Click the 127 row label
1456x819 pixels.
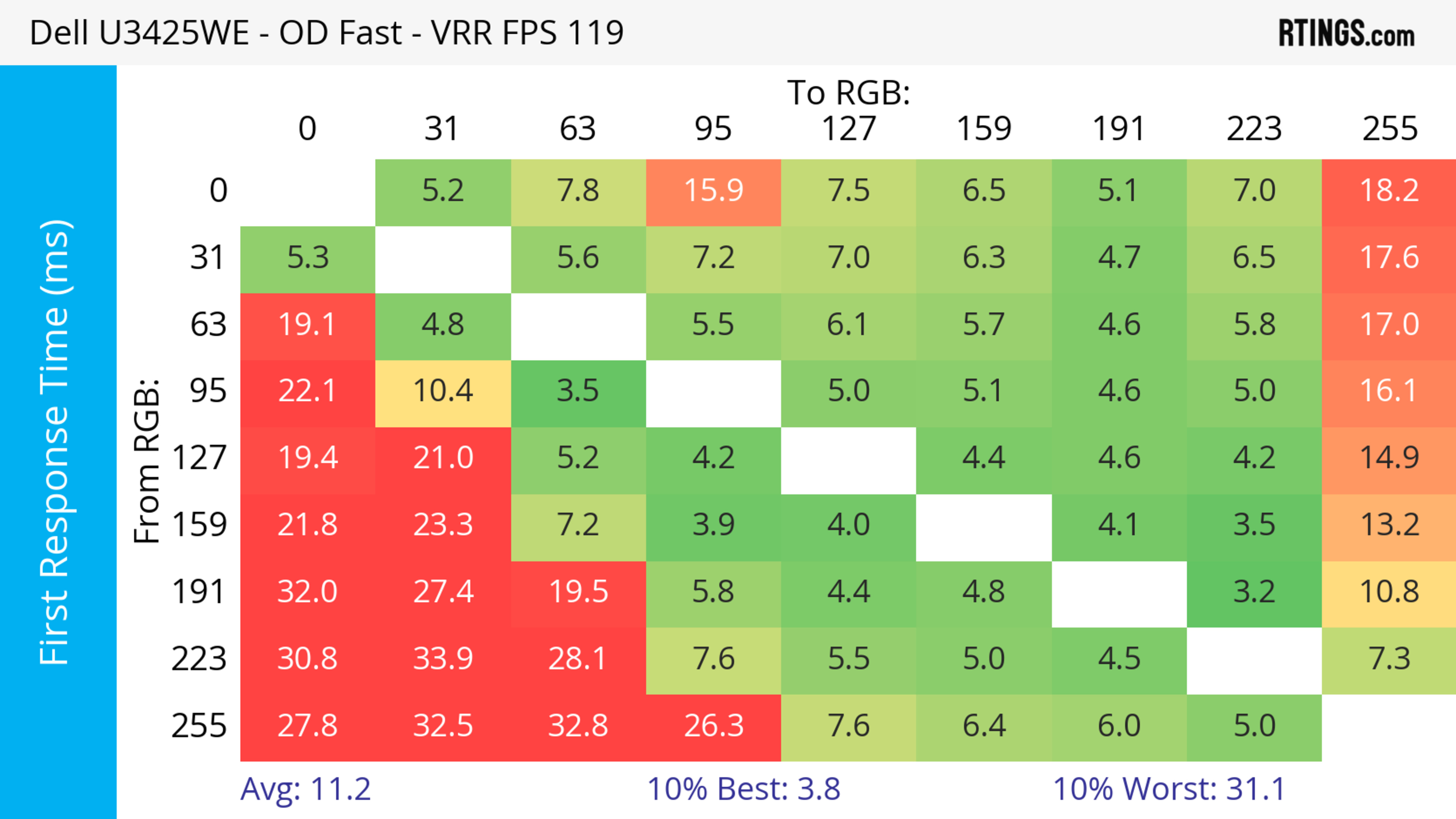pos(199,457)
